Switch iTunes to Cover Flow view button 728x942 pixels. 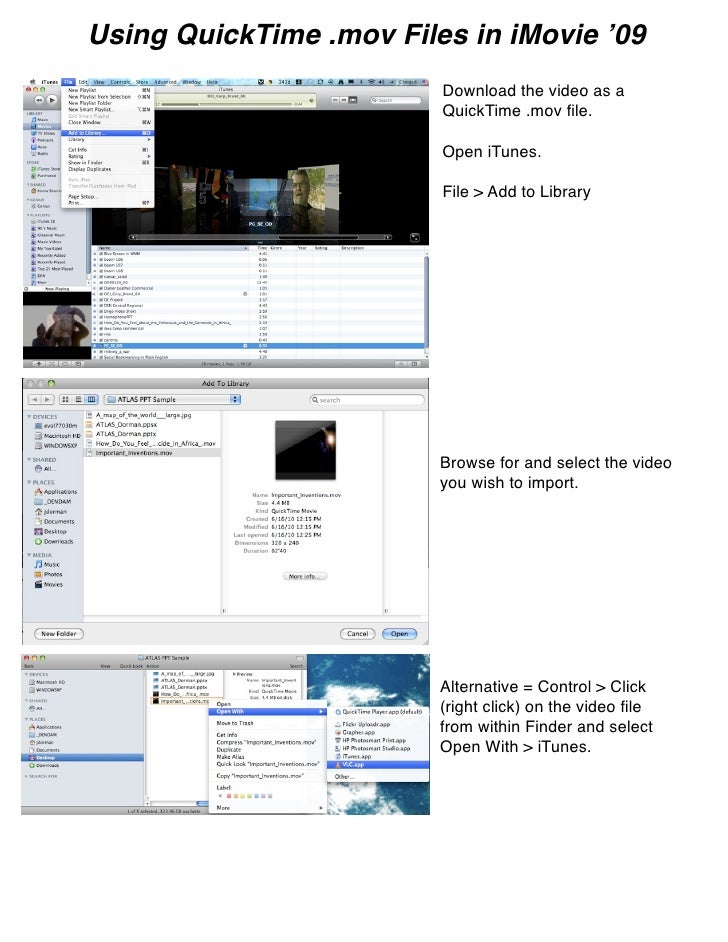pyautogui.click(x=353, y=100)
